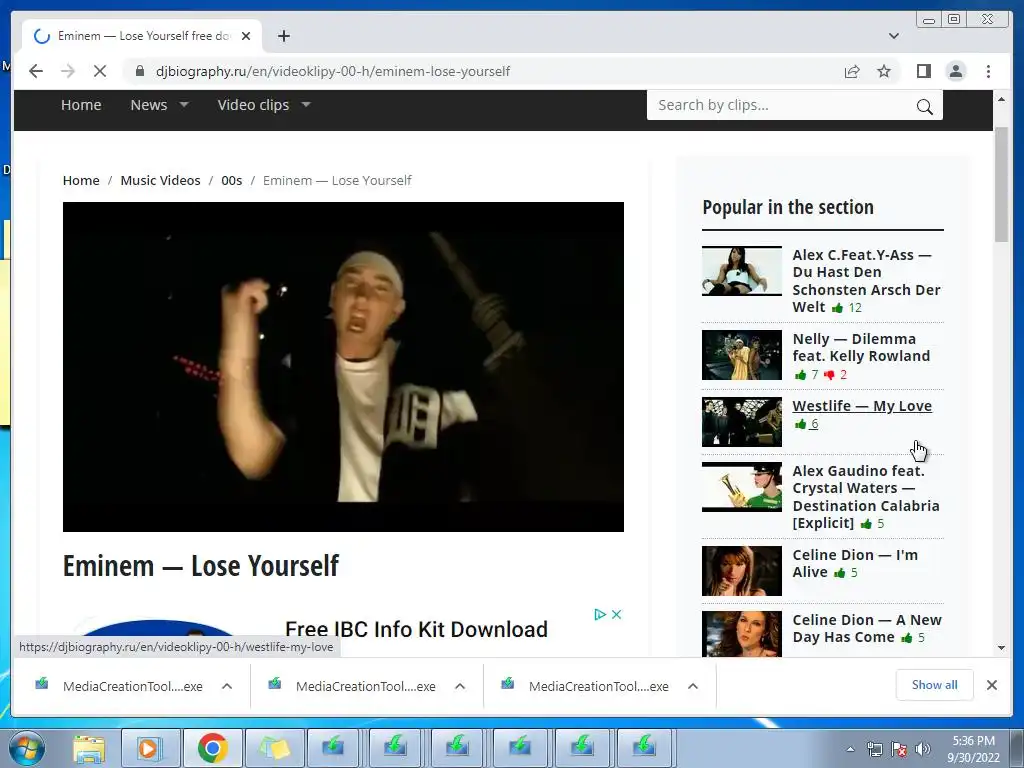1024x768 pixels.
Task: Go back to the previous page
Action: click(36, 71)
